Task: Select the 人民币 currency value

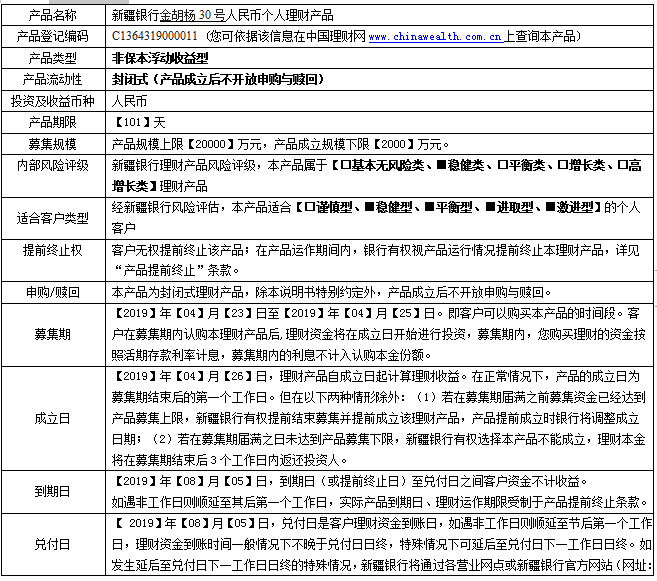Action: click(129, 101)
